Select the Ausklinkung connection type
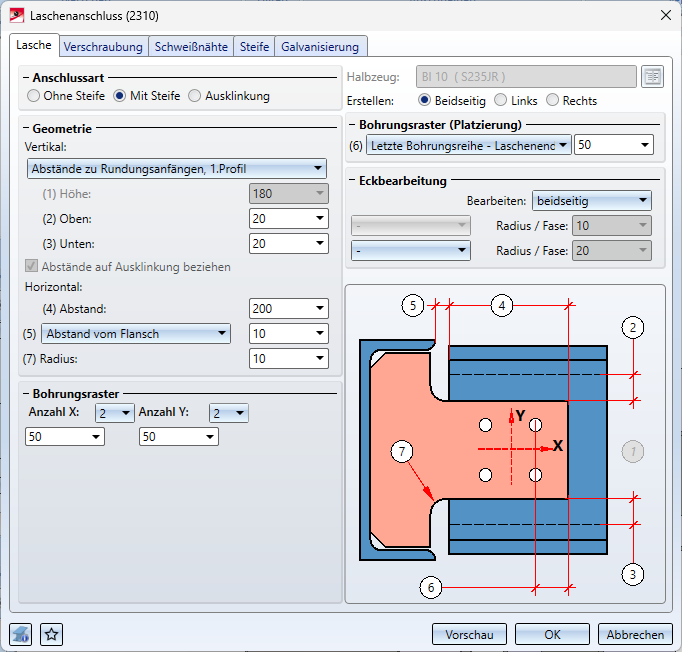Viewport: 682px width, 652px height. [195, 96]
